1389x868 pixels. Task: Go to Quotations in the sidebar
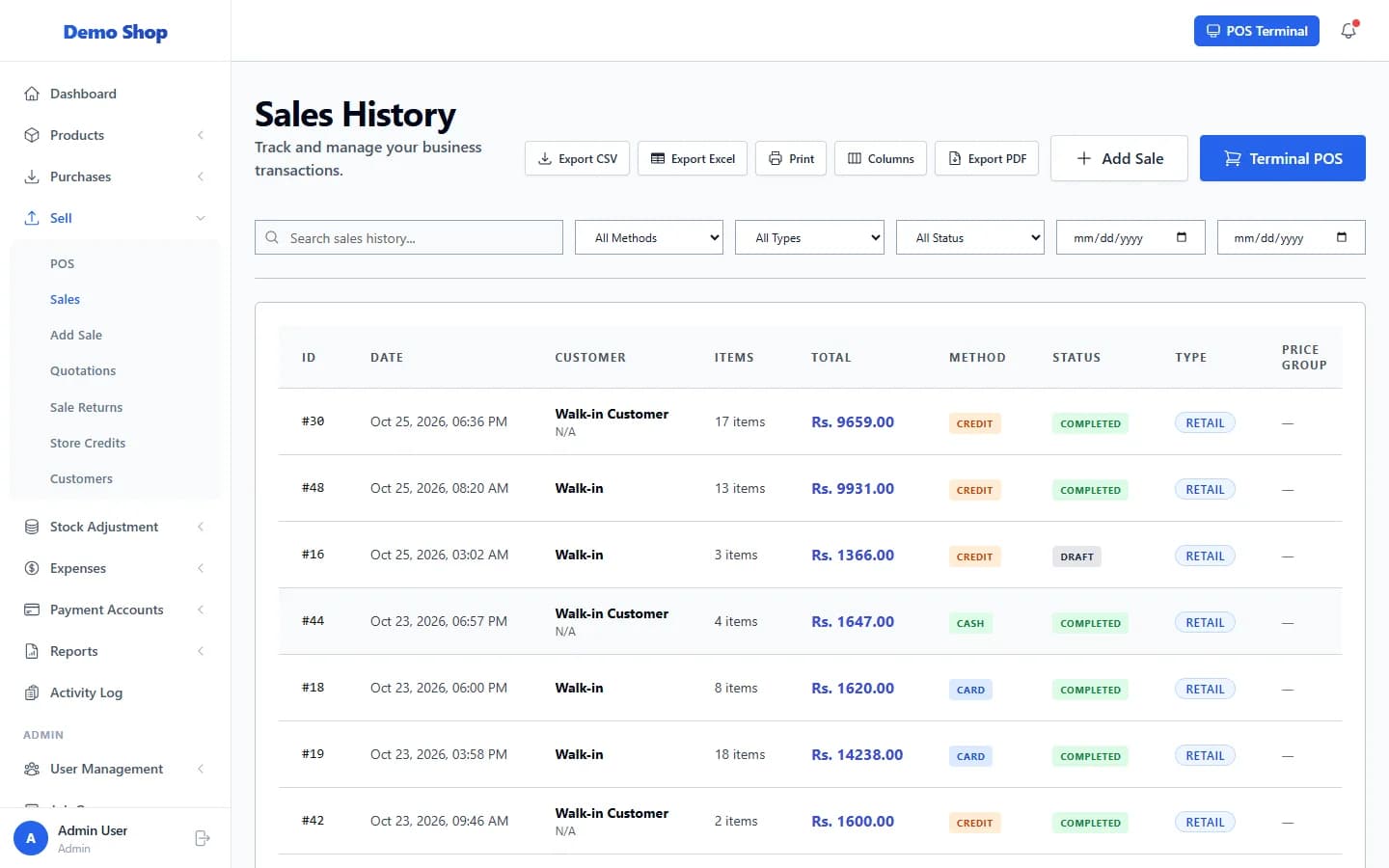point(83,370)
